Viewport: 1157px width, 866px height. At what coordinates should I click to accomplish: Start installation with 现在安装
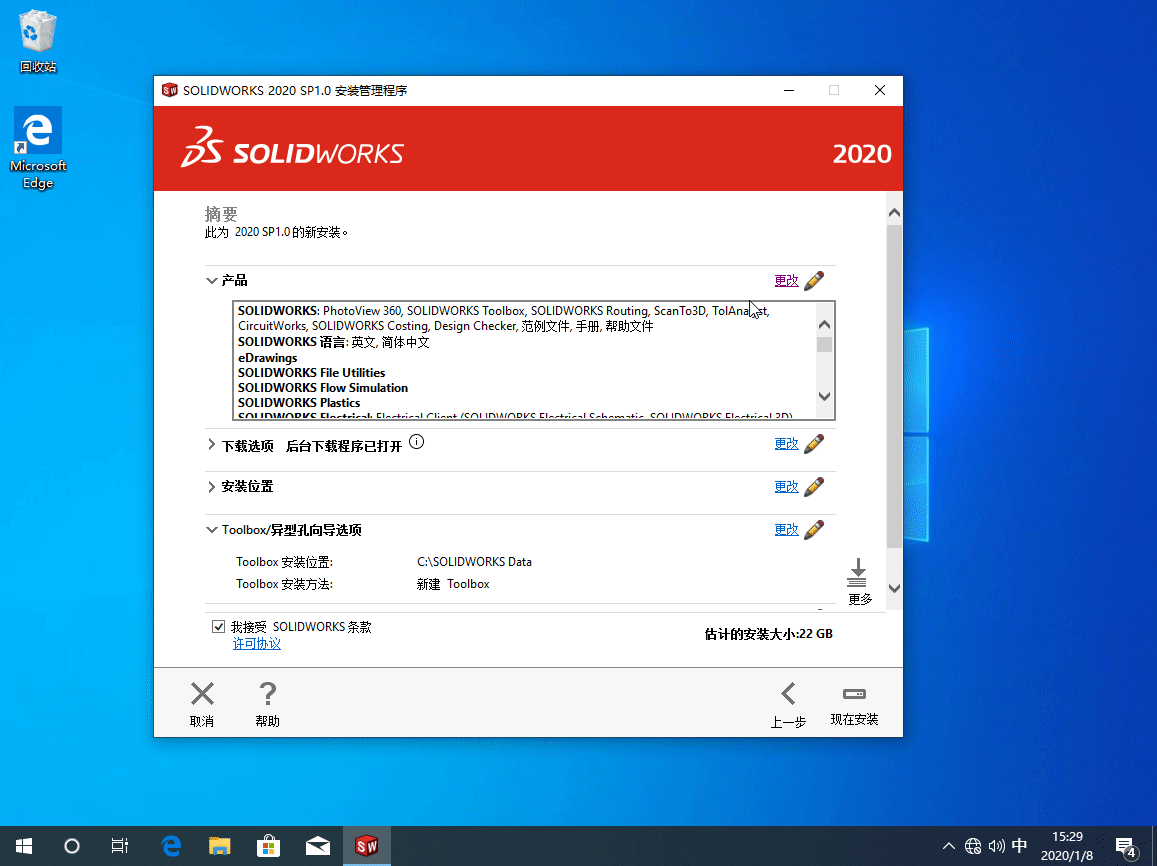coord(854,704)
